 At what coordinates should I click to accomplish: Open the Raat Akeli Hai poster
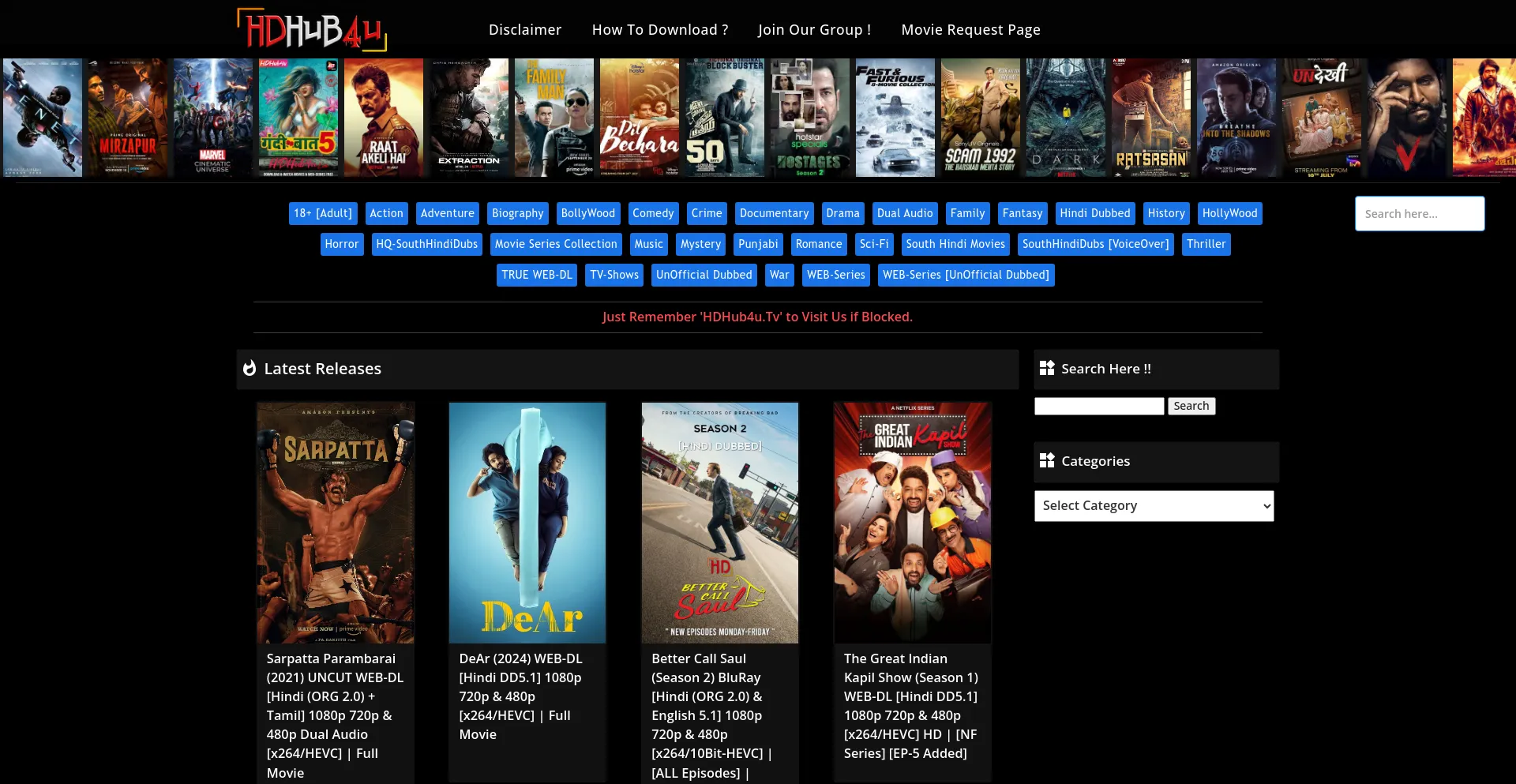tap(384, 118)
